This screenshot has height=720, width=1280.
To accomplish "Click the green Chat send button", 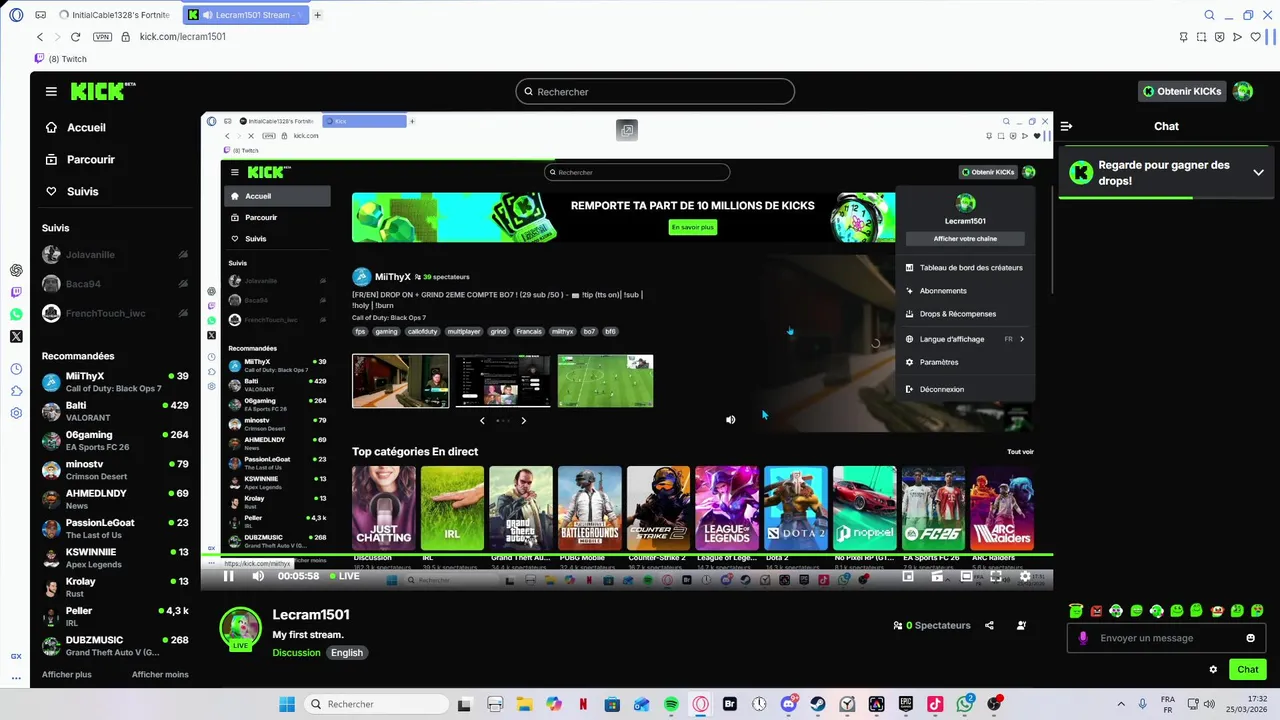I will [x=1247, y=670].
